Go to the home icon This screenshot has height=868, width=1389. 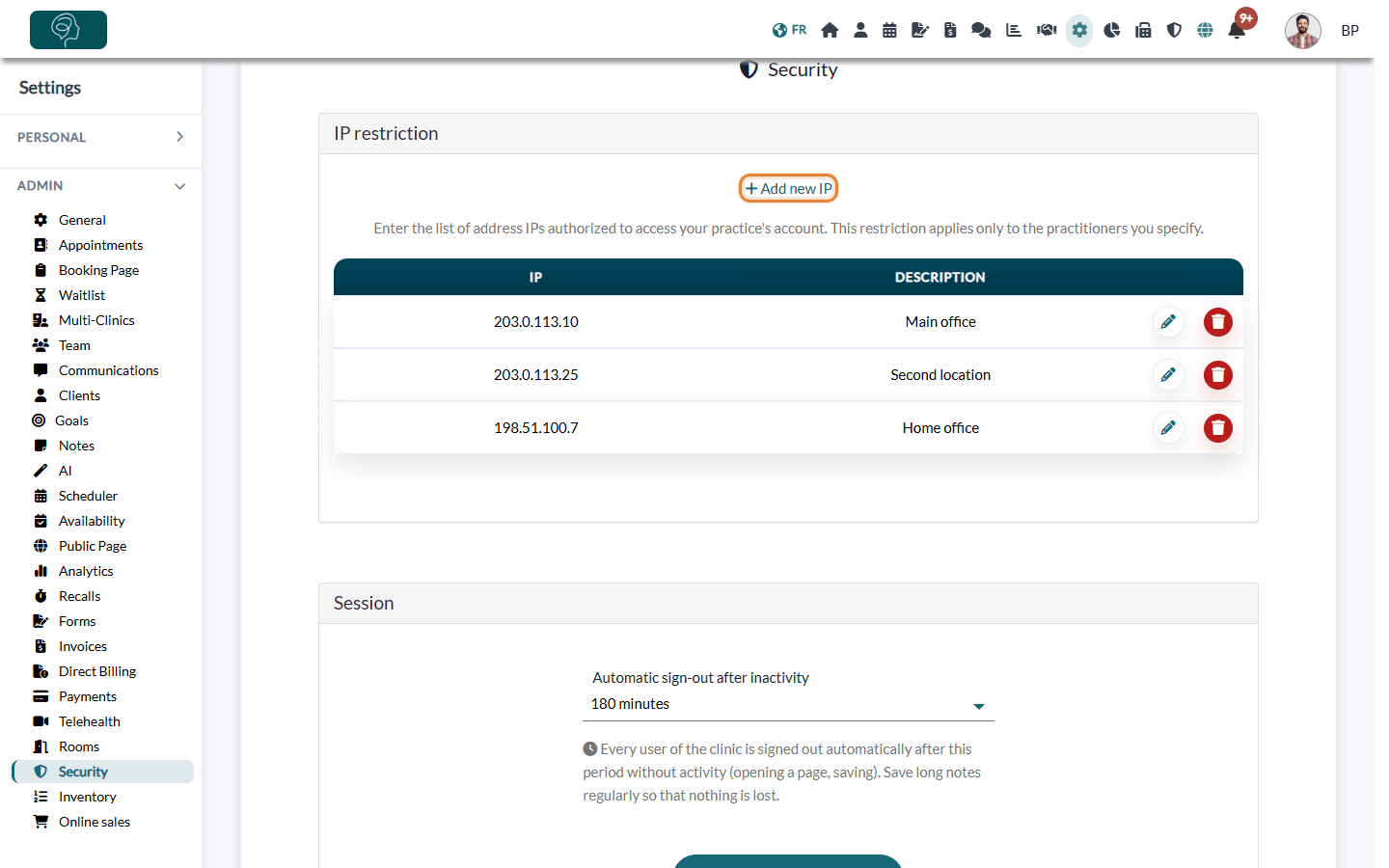click(830, 30)
